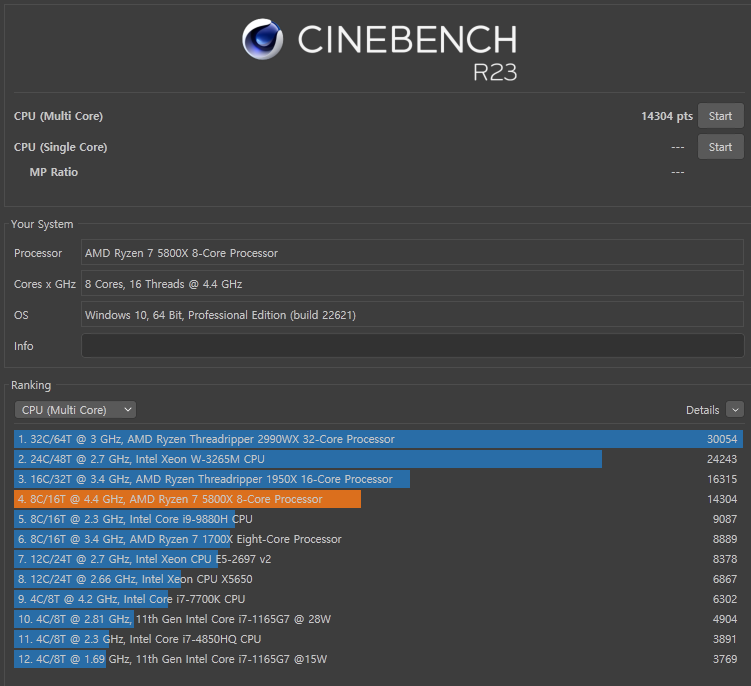Select ranking row 9 Core i7-7700K
This screenshot has height=686, width=751.
[378, 599]
